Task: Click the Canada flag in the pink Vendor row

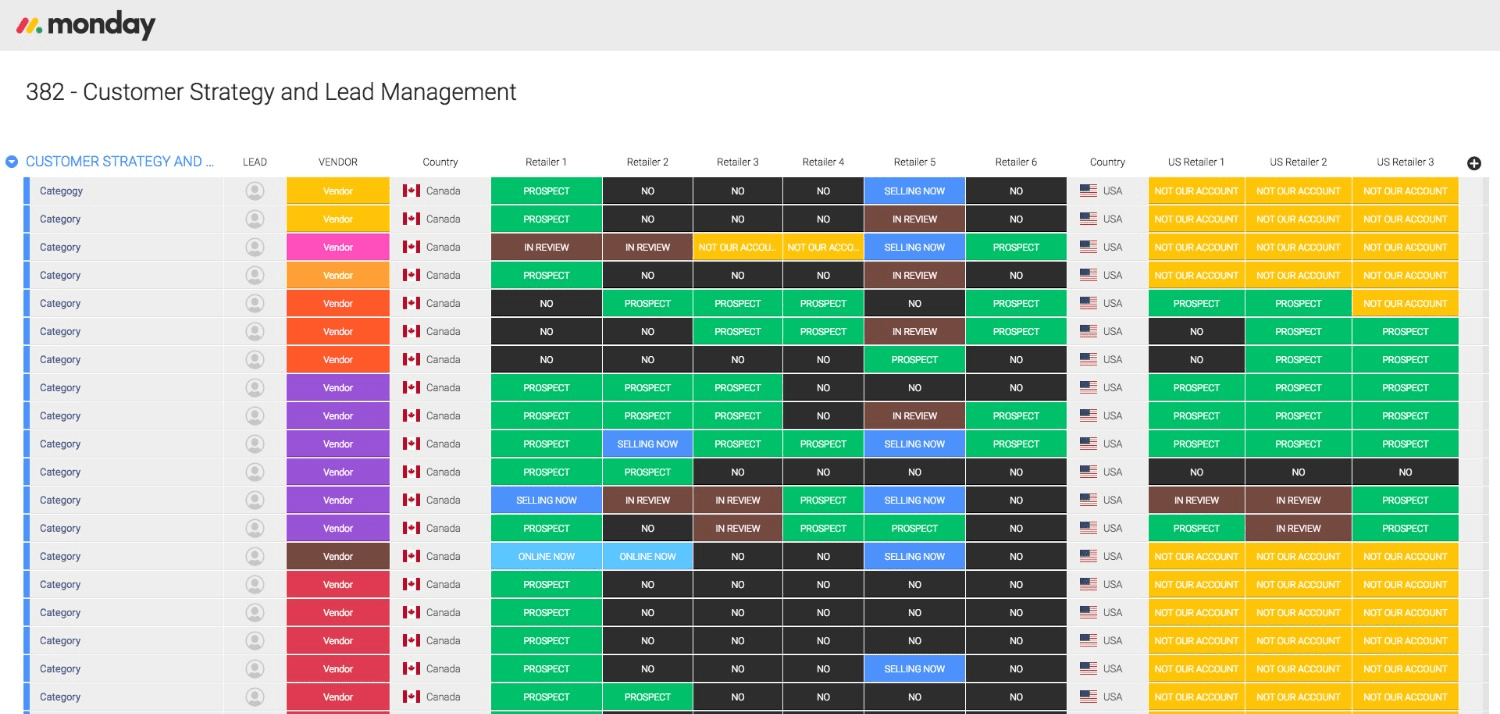Action: pyautogui.click(x=411, y=247)
